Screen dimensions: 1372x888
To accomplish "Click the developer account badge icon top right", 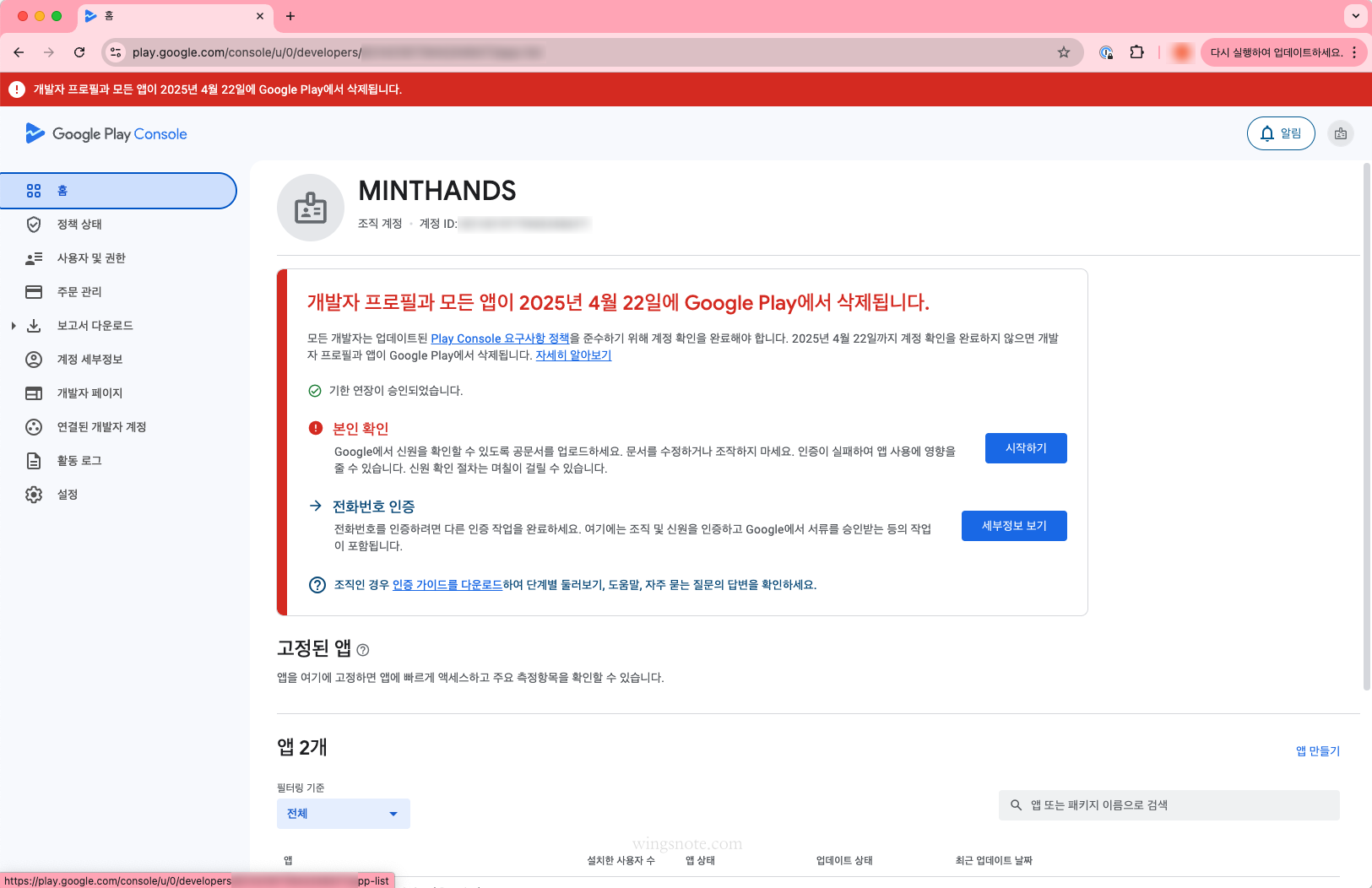I will [x=1341, y=133].
